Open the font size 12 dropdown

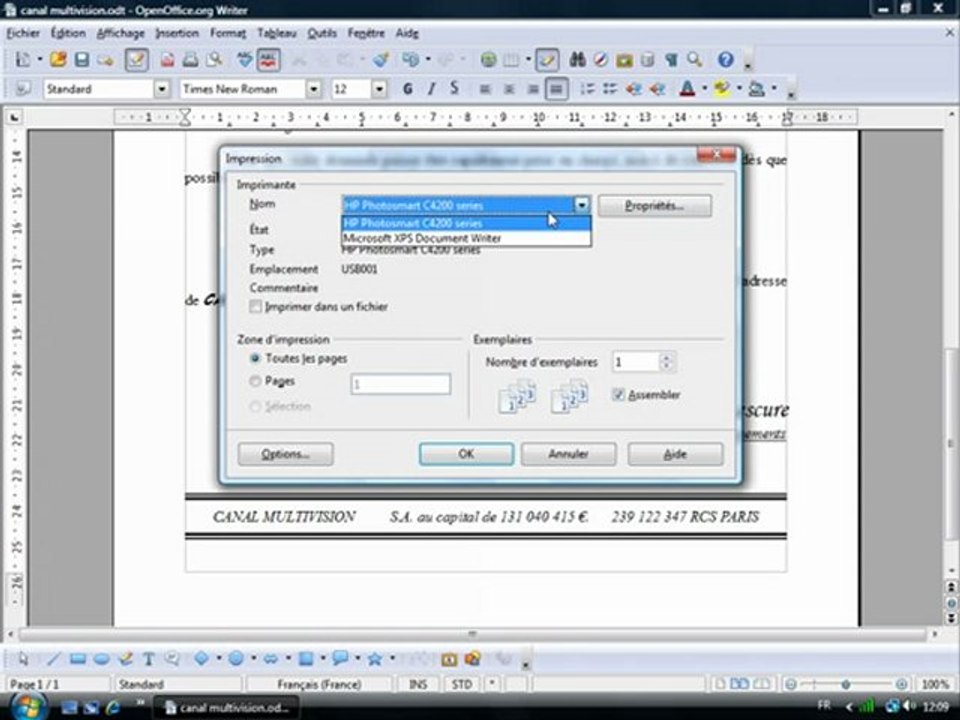click(x=380, y=89)
